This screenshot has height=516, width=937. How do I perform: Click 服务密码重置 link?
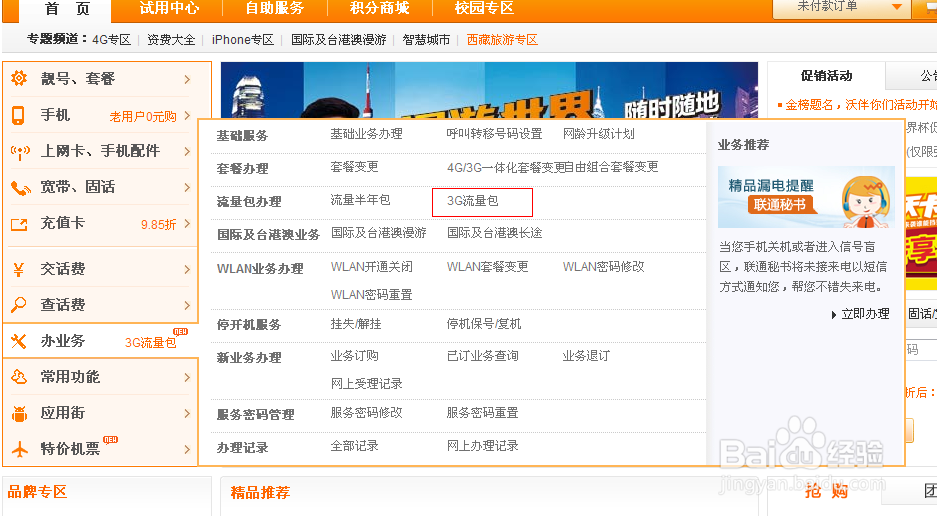click(x=482, y=413)
